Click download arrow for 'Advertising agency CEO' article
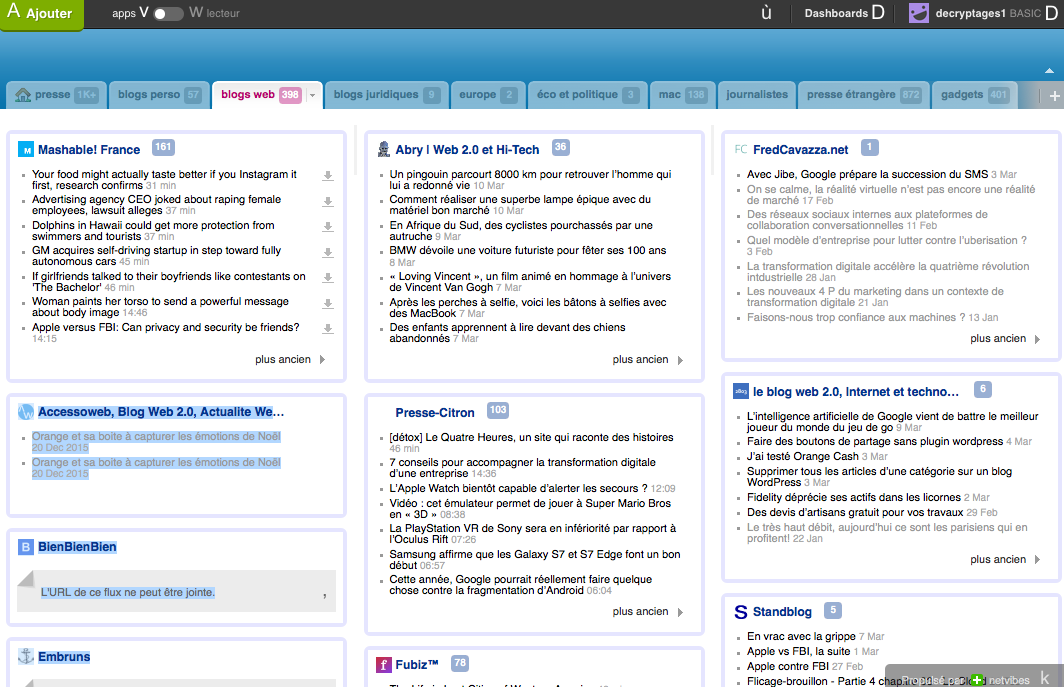The width and height of the screenshot is (1064, 687). [x=328, y=202]
